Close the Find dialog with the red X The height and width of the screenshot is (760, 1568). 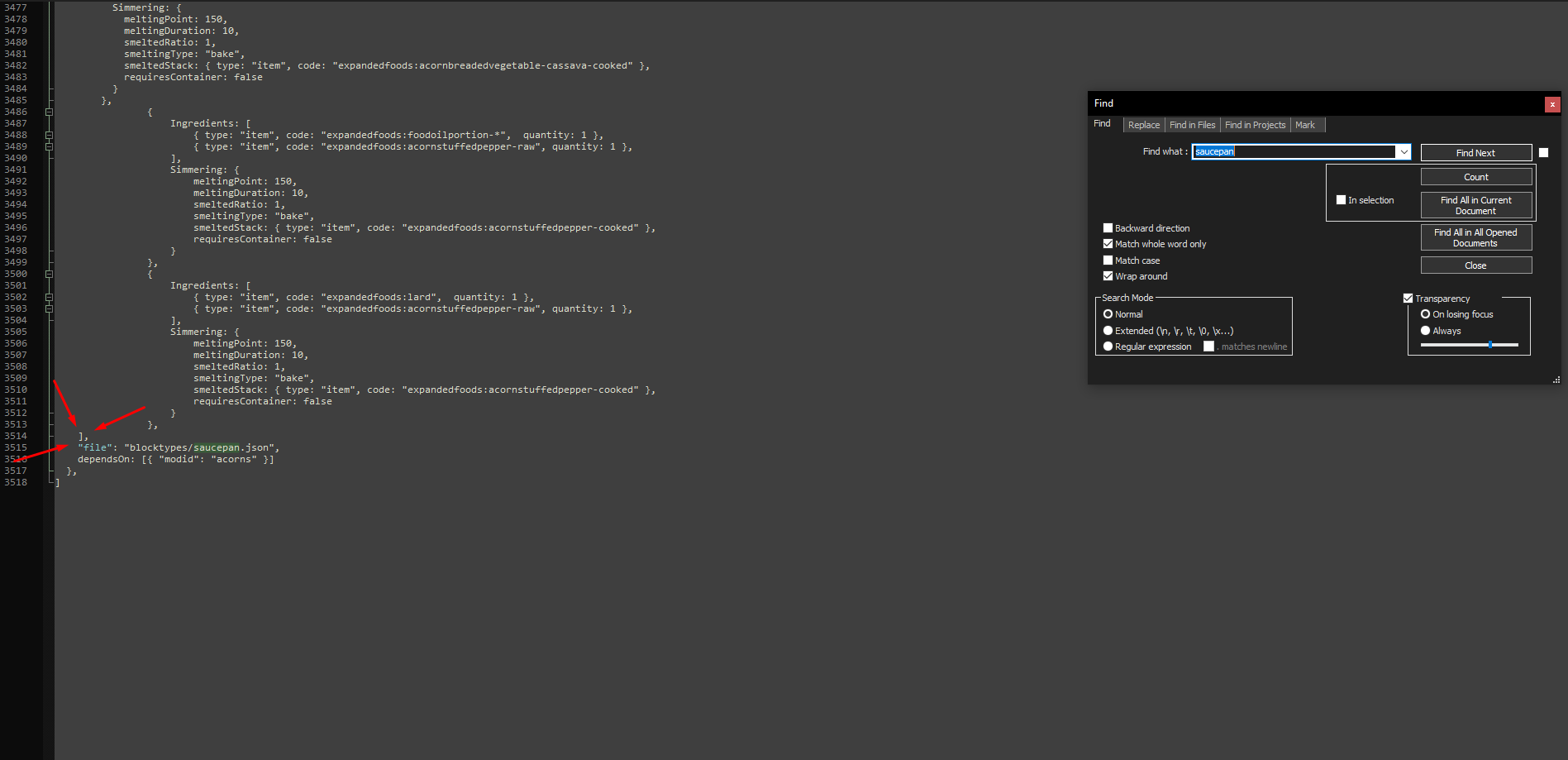[1552, 104]
